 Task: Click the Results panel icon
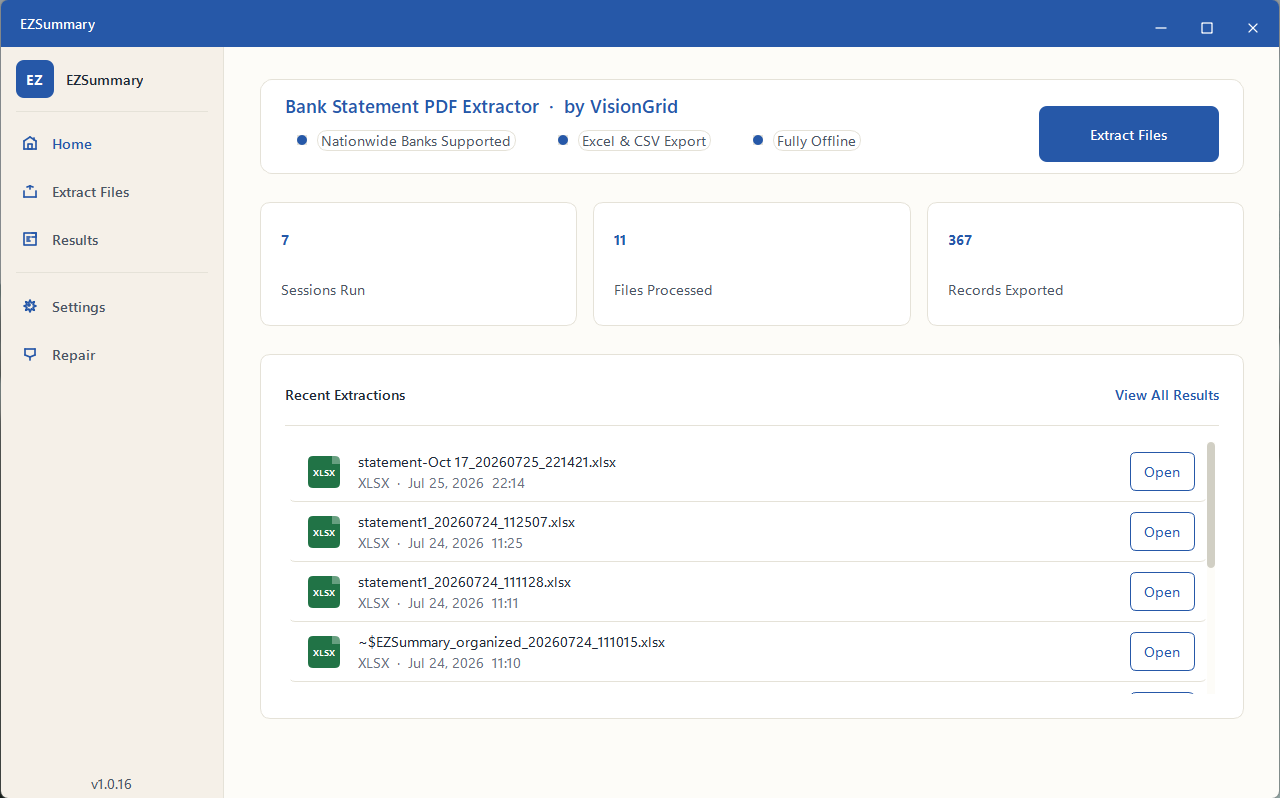31,240
